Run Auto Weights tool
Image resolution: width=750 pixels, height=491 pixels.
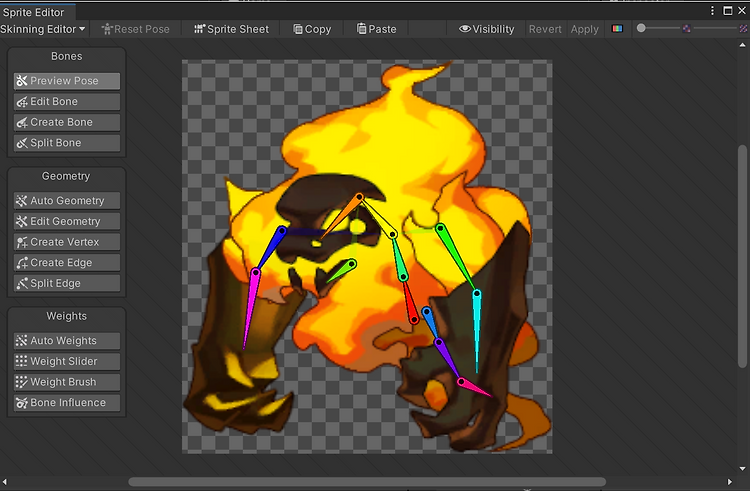coord(66,340)
